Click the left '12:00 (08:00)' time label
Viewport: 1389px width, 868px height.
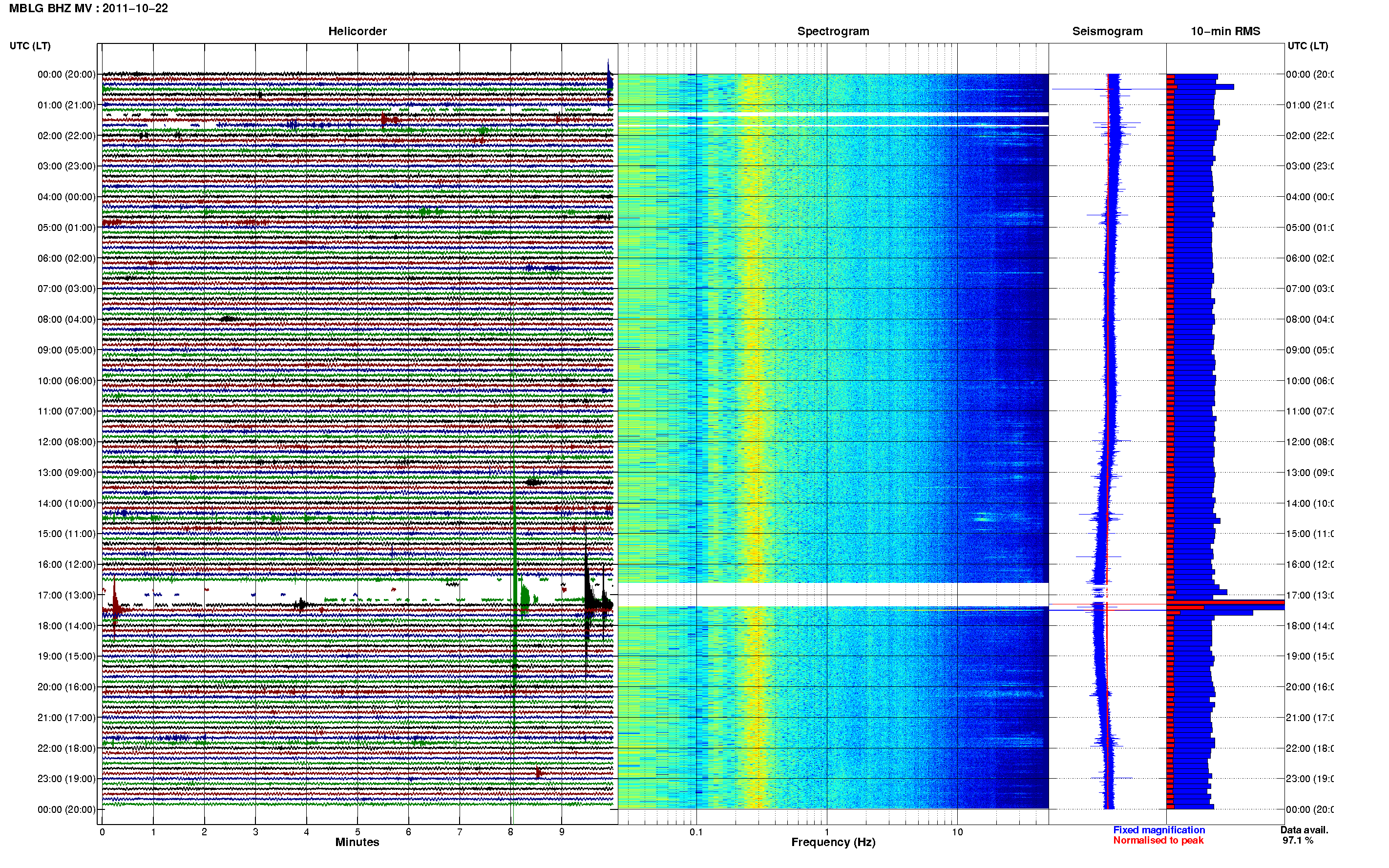tap(66, 442)
